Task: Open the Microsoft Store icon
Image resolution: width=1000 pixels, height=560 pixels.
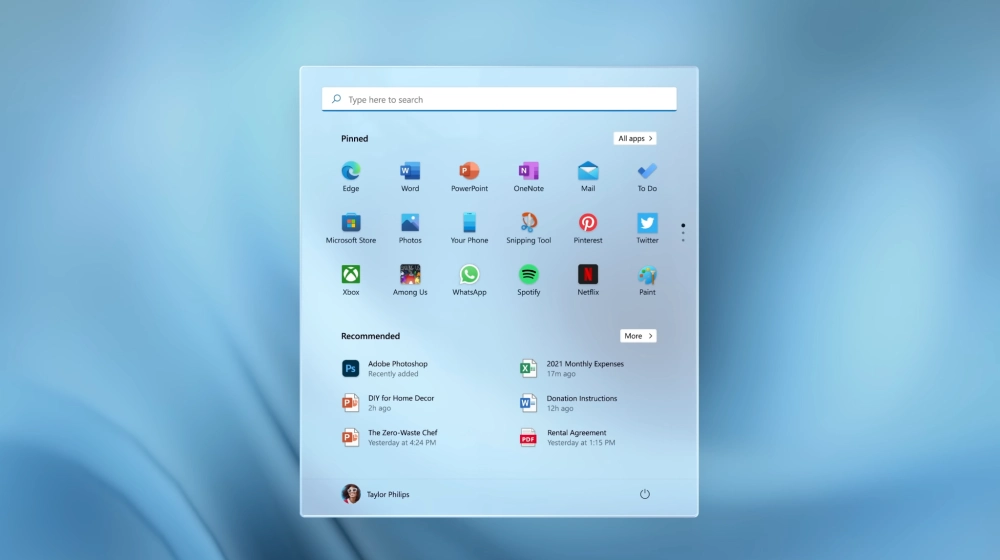Action: (351, 223)
